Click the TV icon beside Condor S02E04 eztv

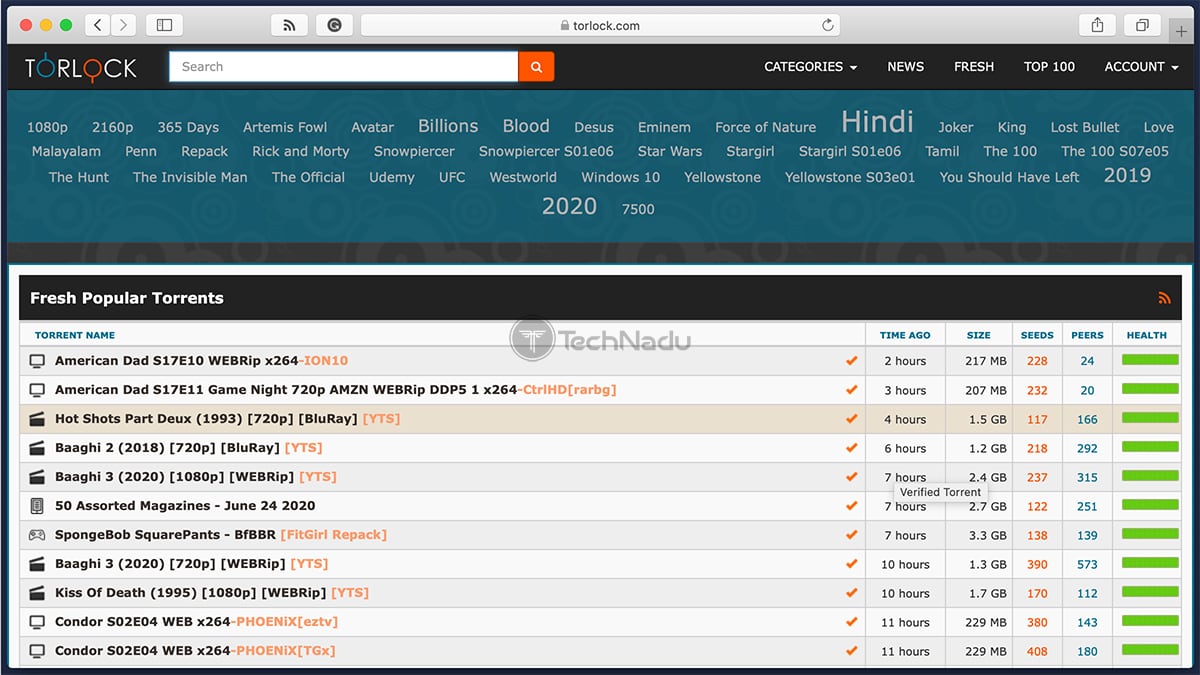click(x=37, y=622)
